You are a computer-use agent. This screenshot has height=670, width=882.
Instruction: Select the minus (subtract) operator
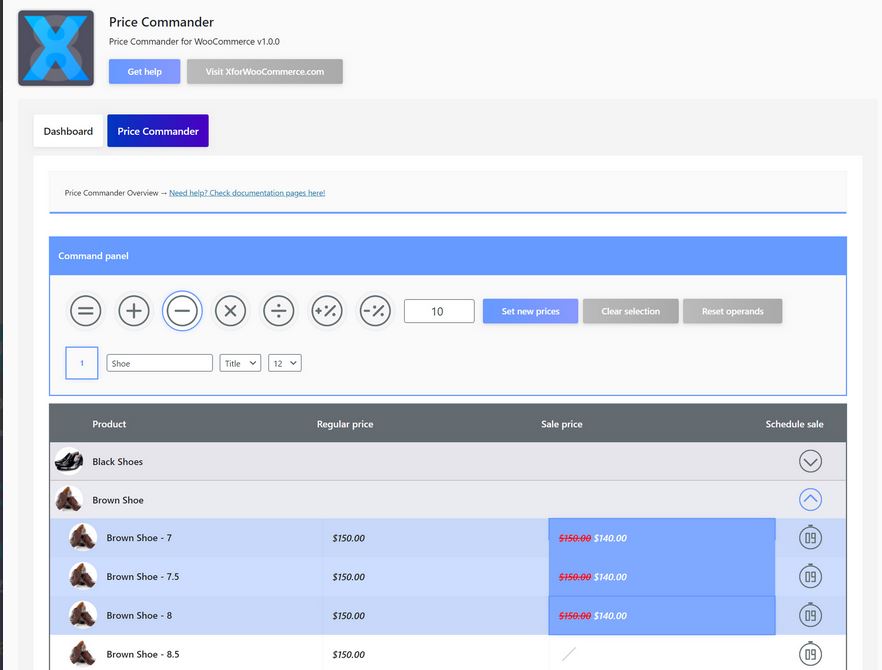click(x=182, y=311)
